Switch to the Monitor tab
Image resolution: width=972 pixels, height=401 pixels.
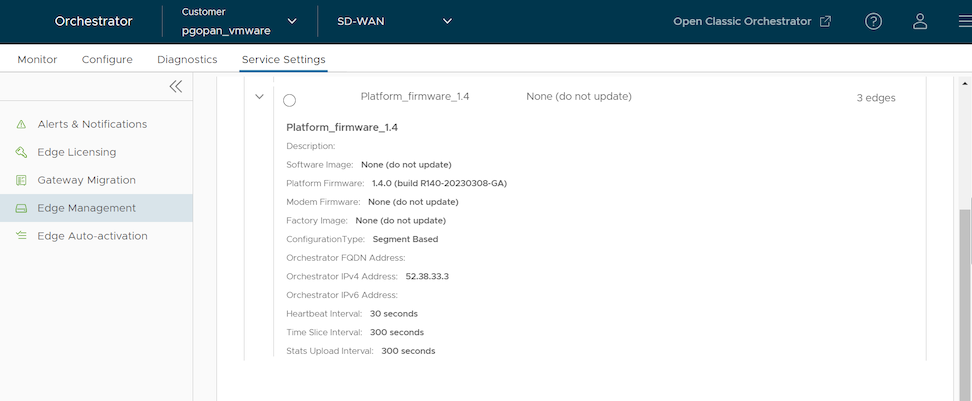37,60
